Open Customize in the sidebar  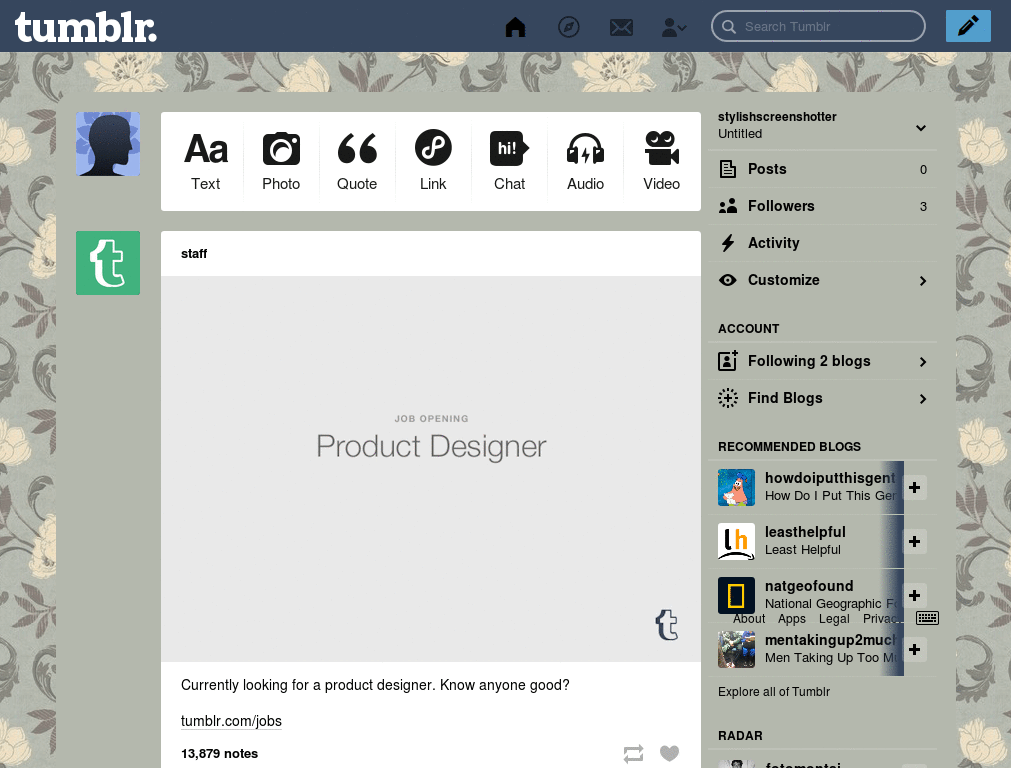click(823, 280)
